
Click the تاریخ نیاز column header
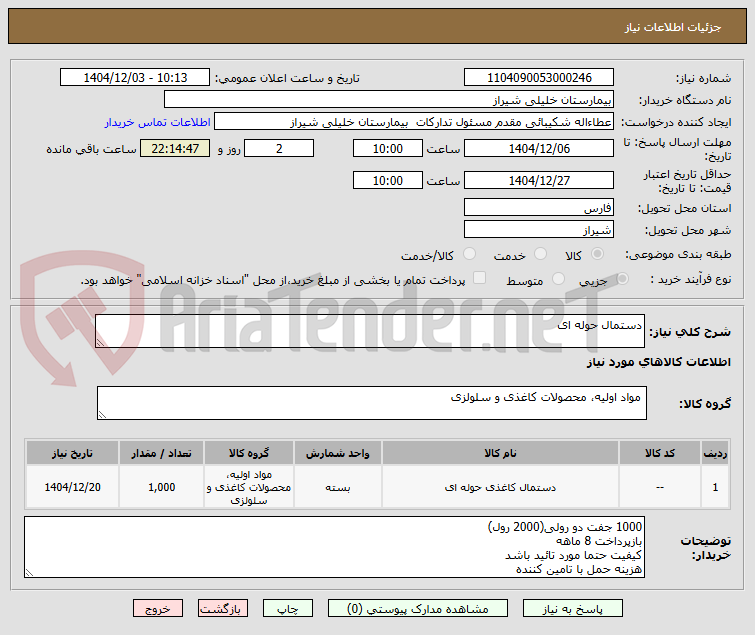tap(72, 453)
